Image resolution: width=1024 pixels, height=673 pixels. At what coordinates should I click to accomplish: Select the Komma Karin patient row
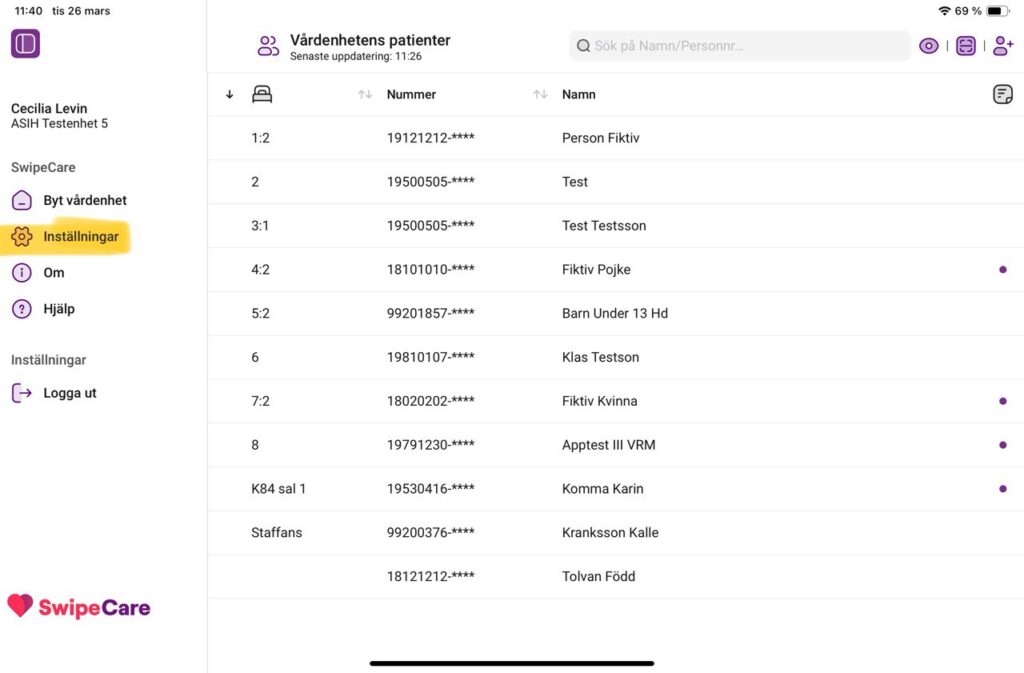602,489
